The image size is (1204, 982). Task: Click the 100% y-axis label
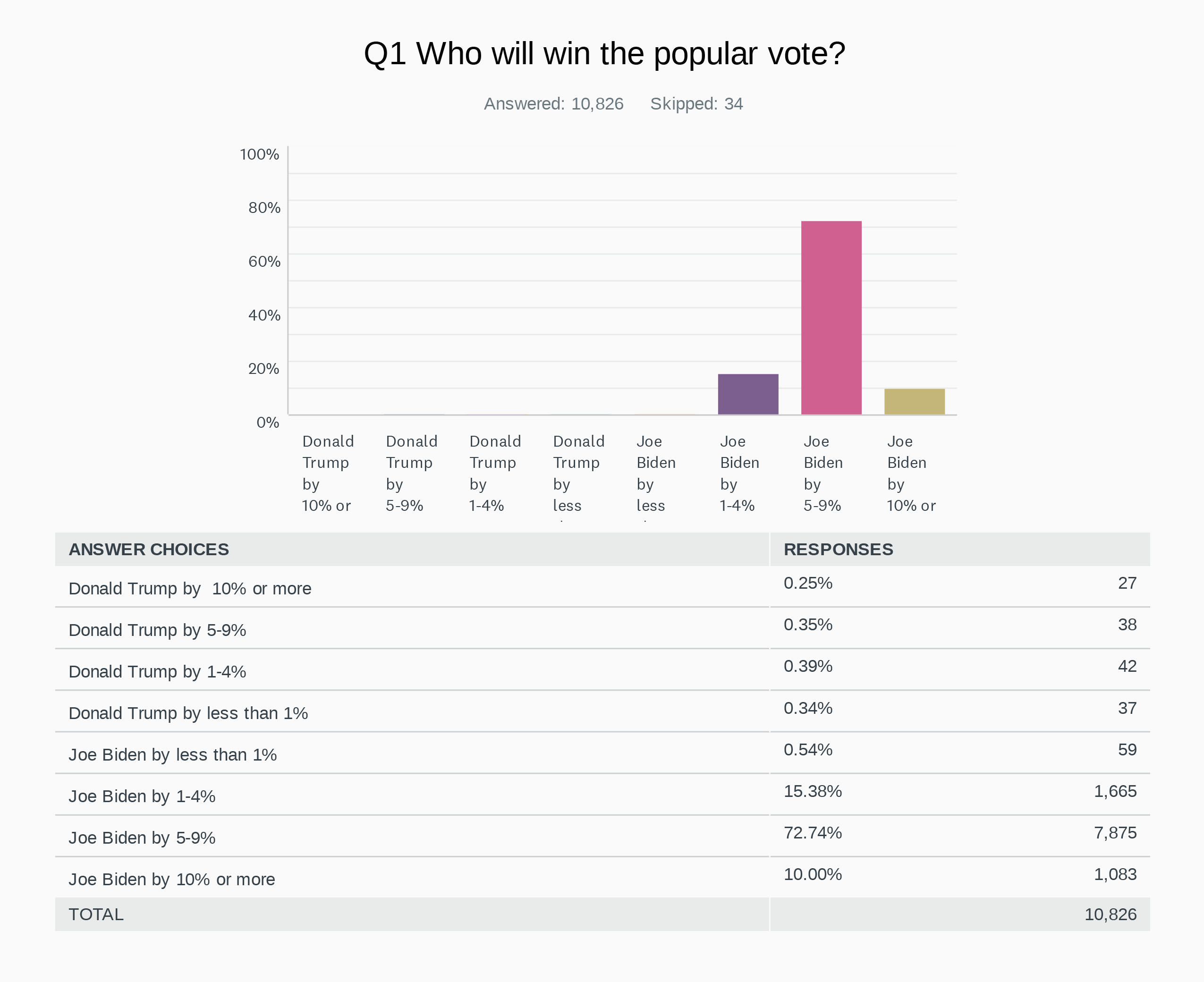[x=259, y=154]
